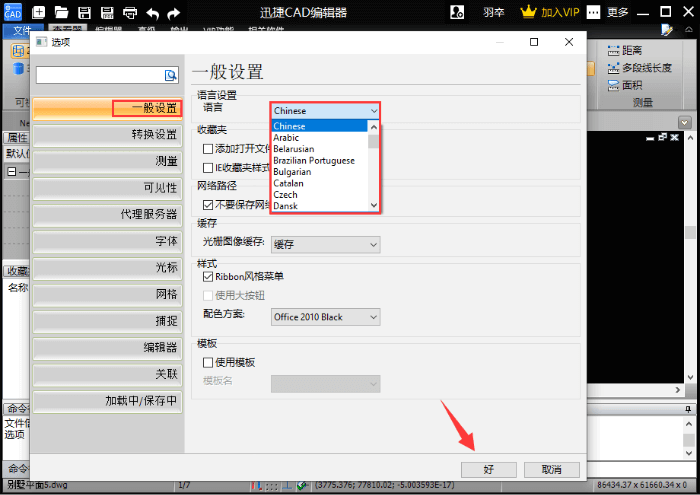The height and width of the screenshot is (495, 700).
Task: Choose Arabic from the language list
Action: click(x=320, y=138)
